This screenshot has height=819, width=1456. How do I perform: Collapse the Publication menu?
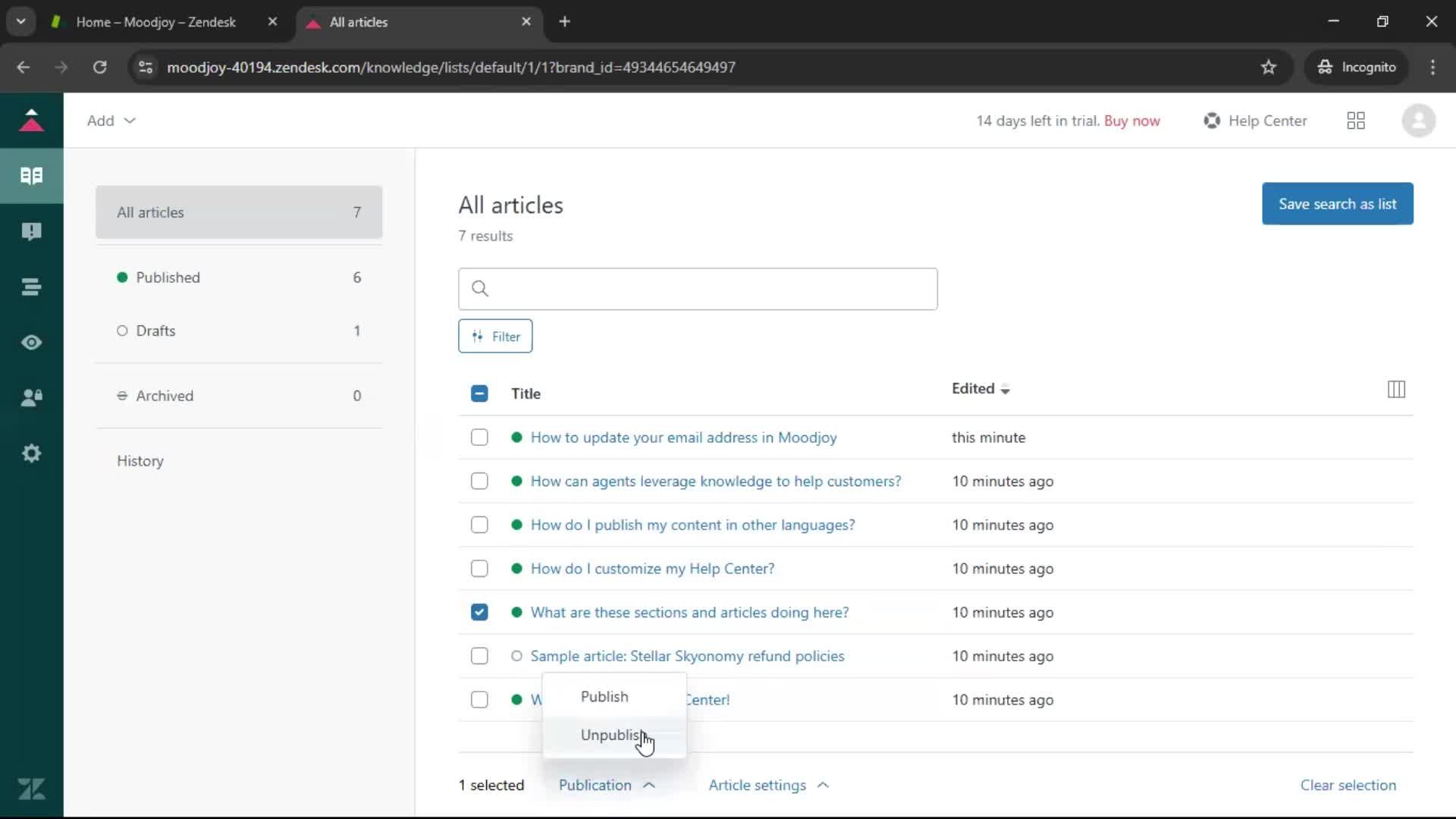[x=607, y=785]
